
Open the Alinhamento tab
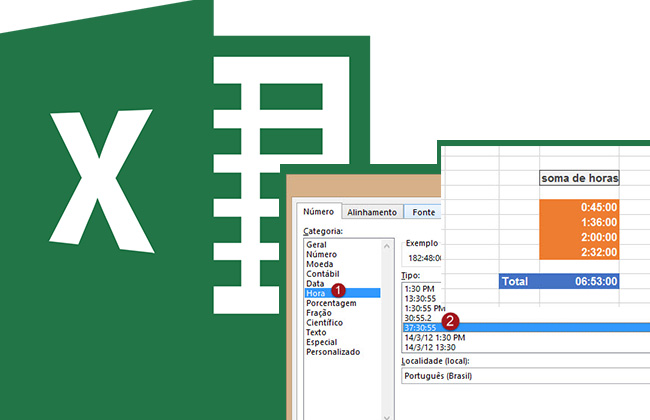tap(372, 212)
